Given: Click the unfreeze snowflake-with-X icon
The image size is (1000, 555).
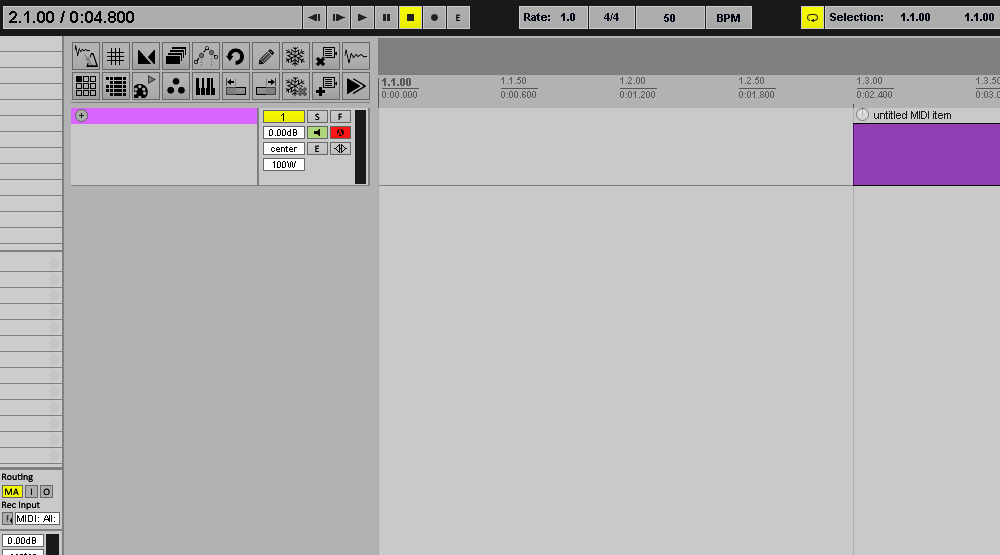Looking at the screenshot, I should coord(295,86).
